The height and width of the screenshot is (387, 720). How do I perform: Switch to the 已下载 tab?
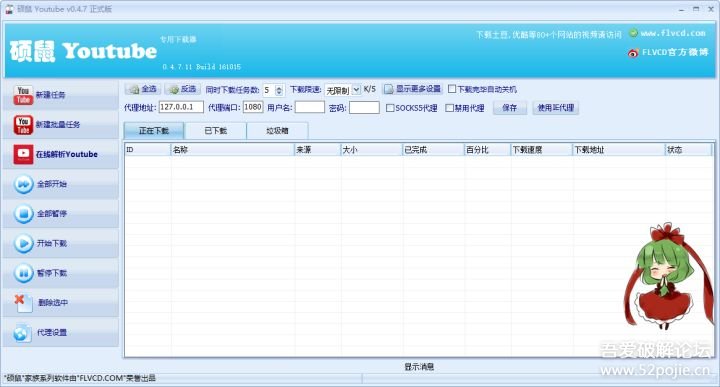coord(215,131)
